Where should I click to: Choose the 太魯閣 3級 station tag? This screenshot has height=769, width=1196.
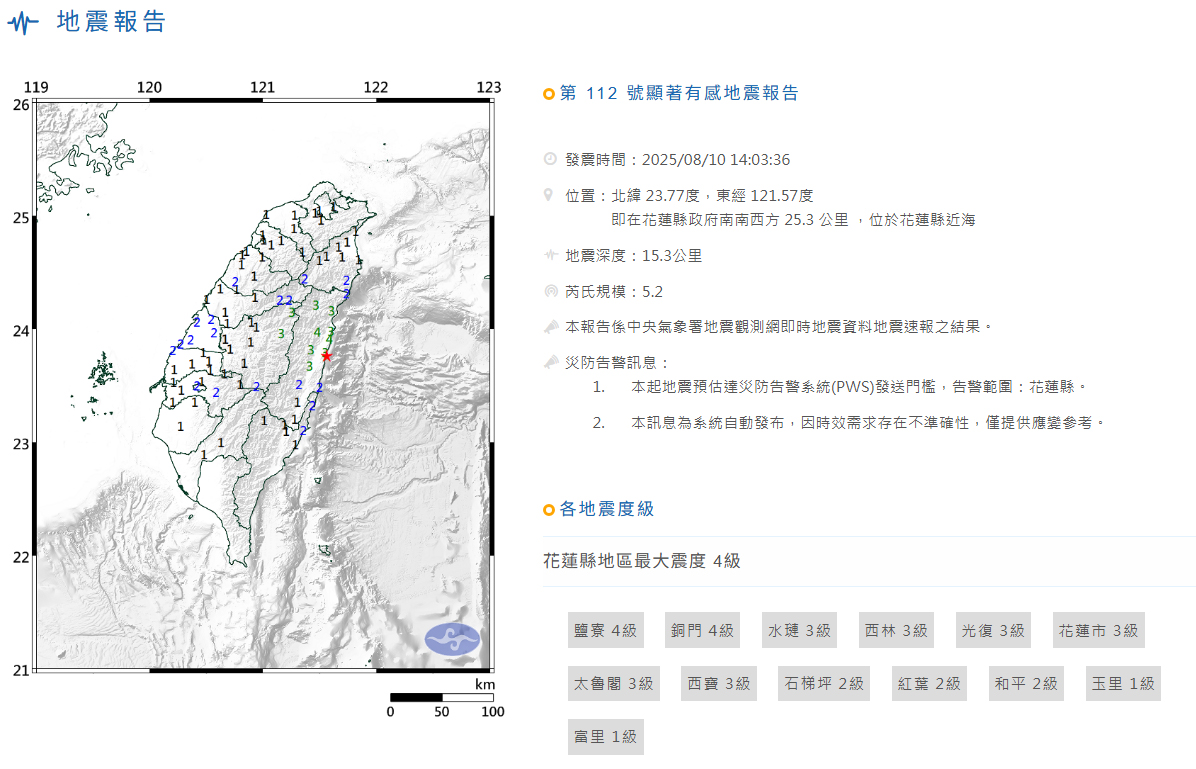613,684
